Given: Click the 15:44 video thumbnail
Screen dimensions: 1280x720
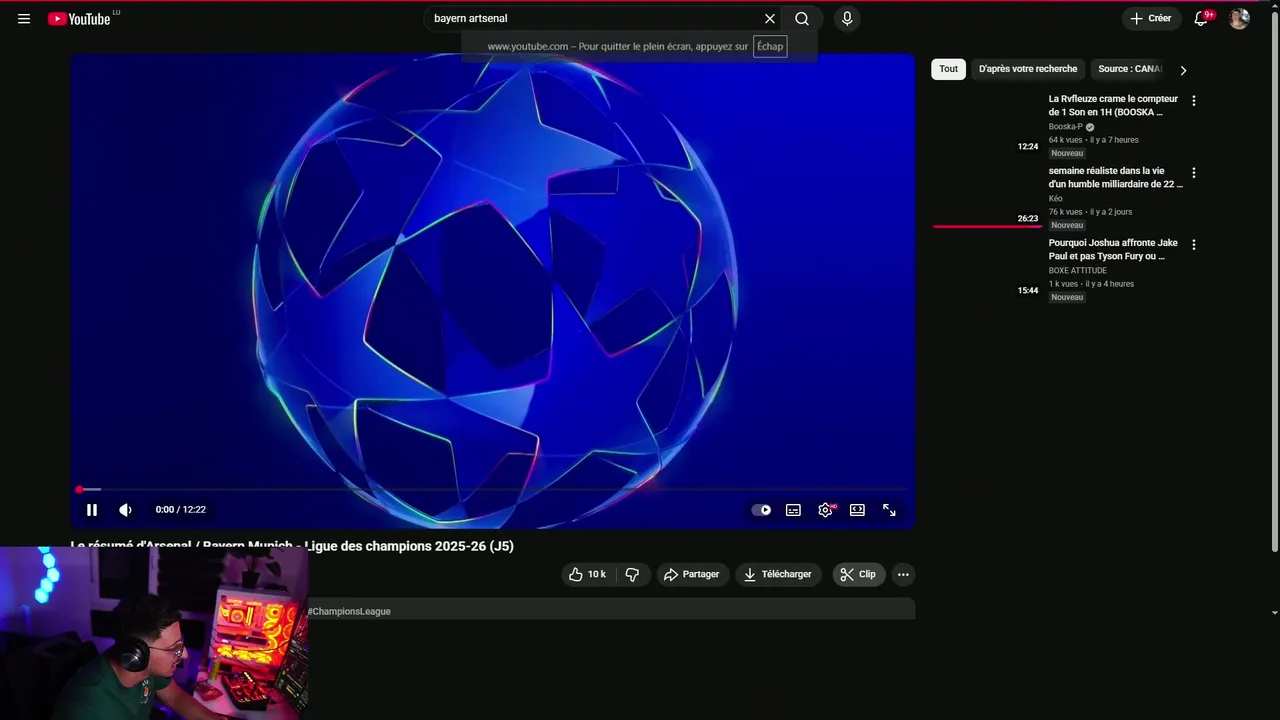Looking at the screenshot, I should [988, 269].
